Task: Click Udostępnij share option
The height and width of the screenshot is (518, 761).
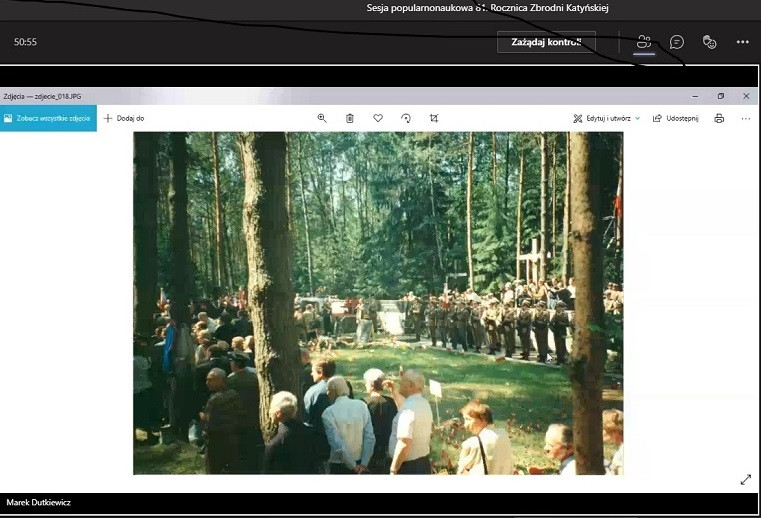Action: [675, 118]
